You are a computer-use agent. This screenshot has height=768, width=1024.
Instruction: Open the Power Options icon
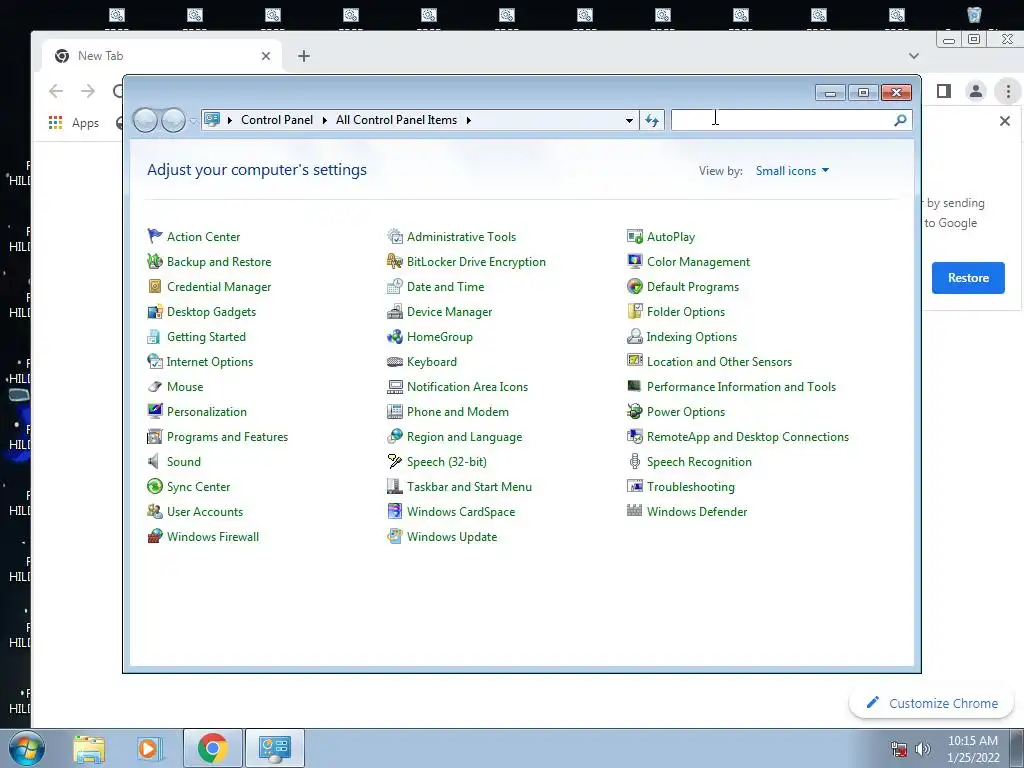[x=635, y=411]
